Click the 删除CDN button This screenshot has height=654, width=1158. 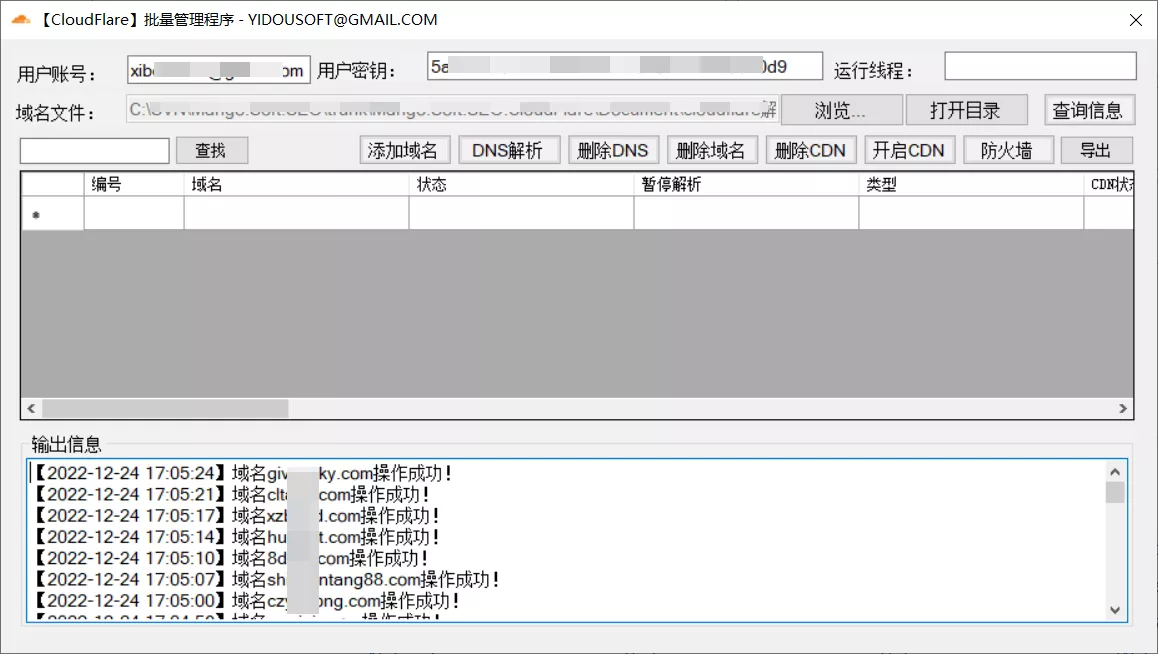tap(810, 151)
